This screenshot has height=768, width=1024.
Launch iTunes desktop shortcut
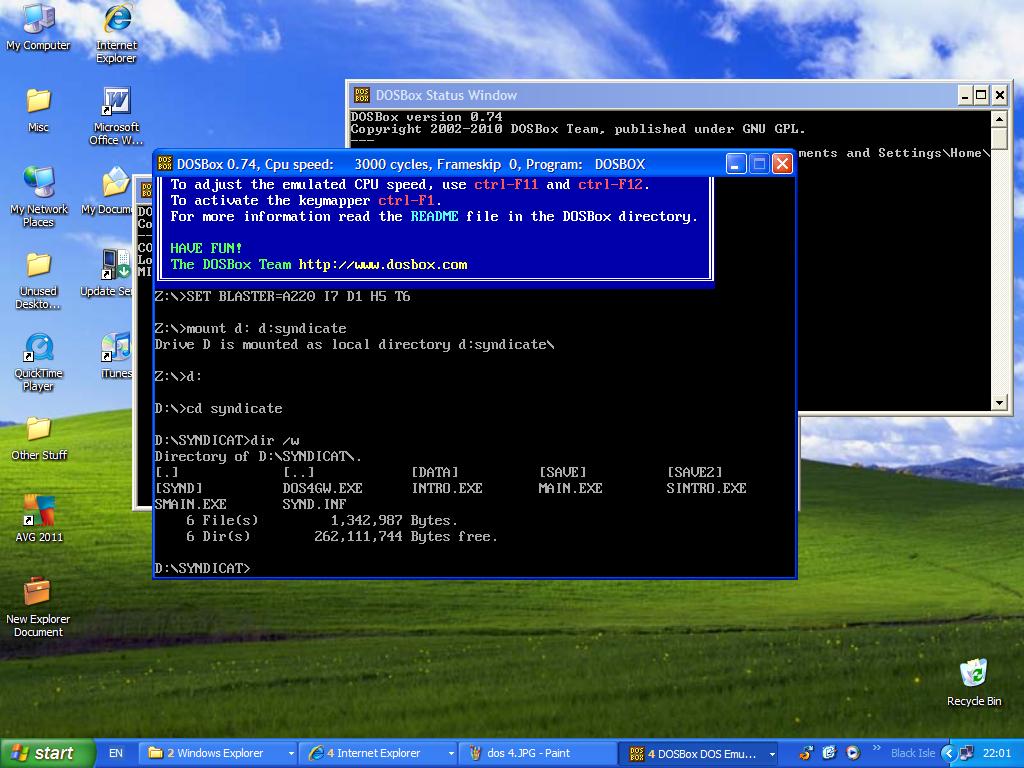click(116, 355)
